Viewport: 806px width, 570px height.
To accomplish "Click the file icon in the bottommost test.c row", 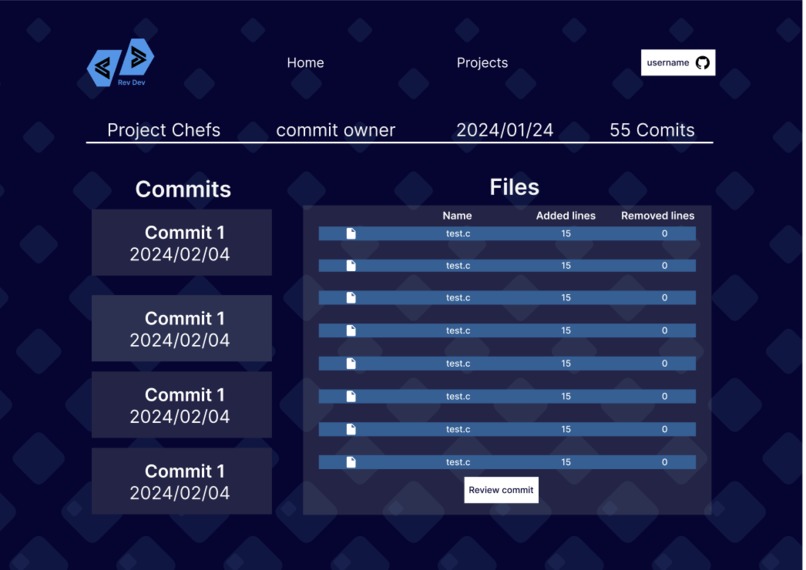I will point(351,462).
